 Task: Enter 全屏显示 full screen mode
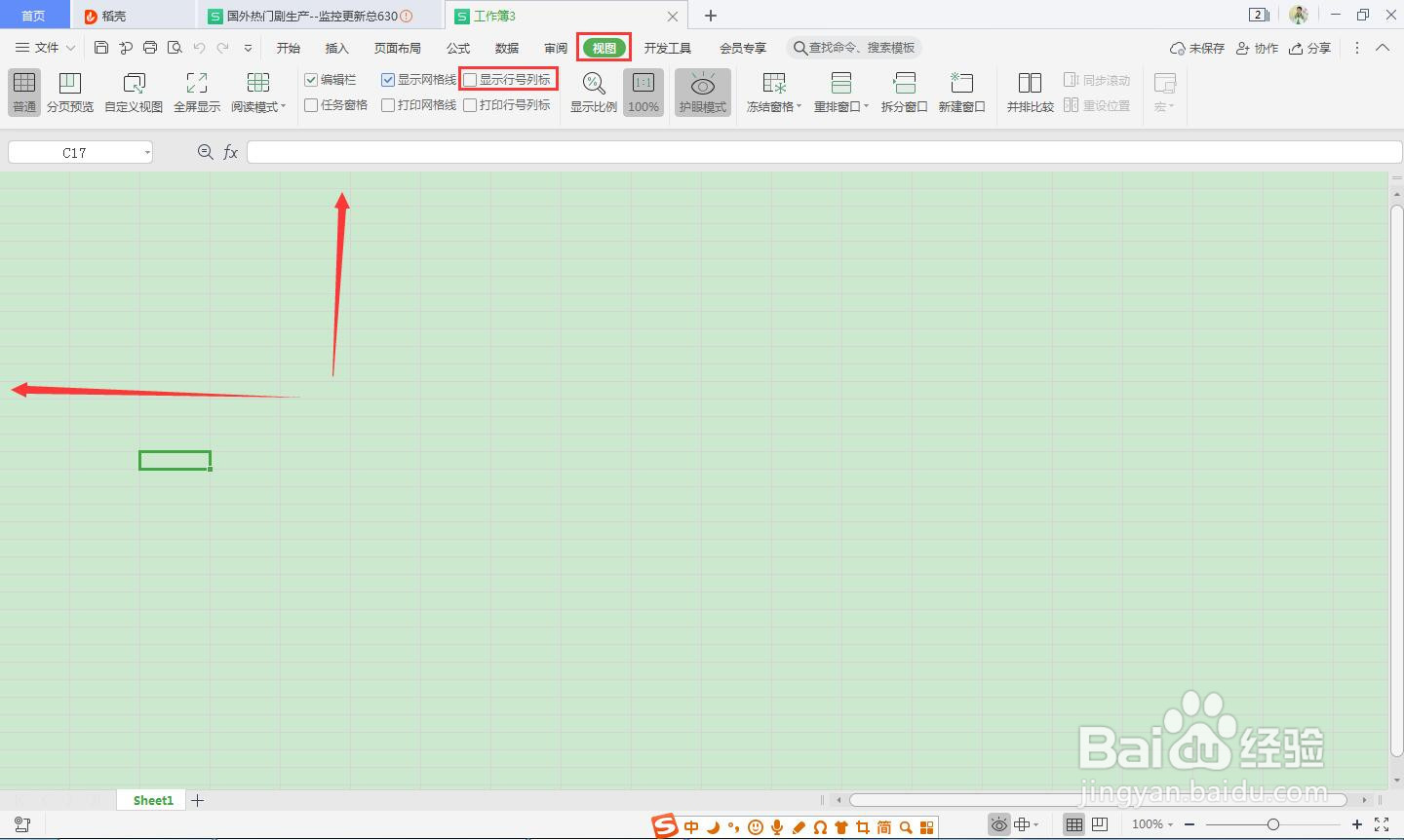point(197,93)
